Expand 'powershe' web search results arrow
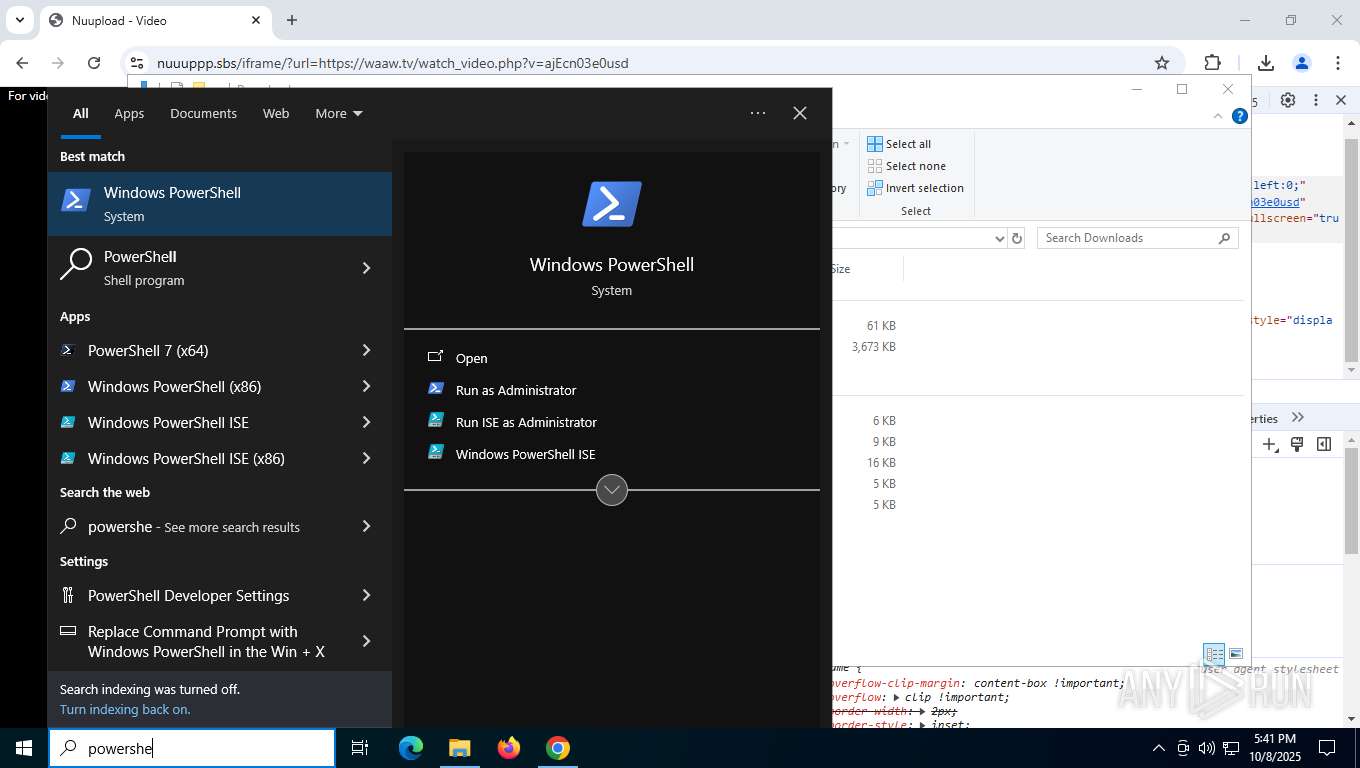 click(x=367, y=526)
